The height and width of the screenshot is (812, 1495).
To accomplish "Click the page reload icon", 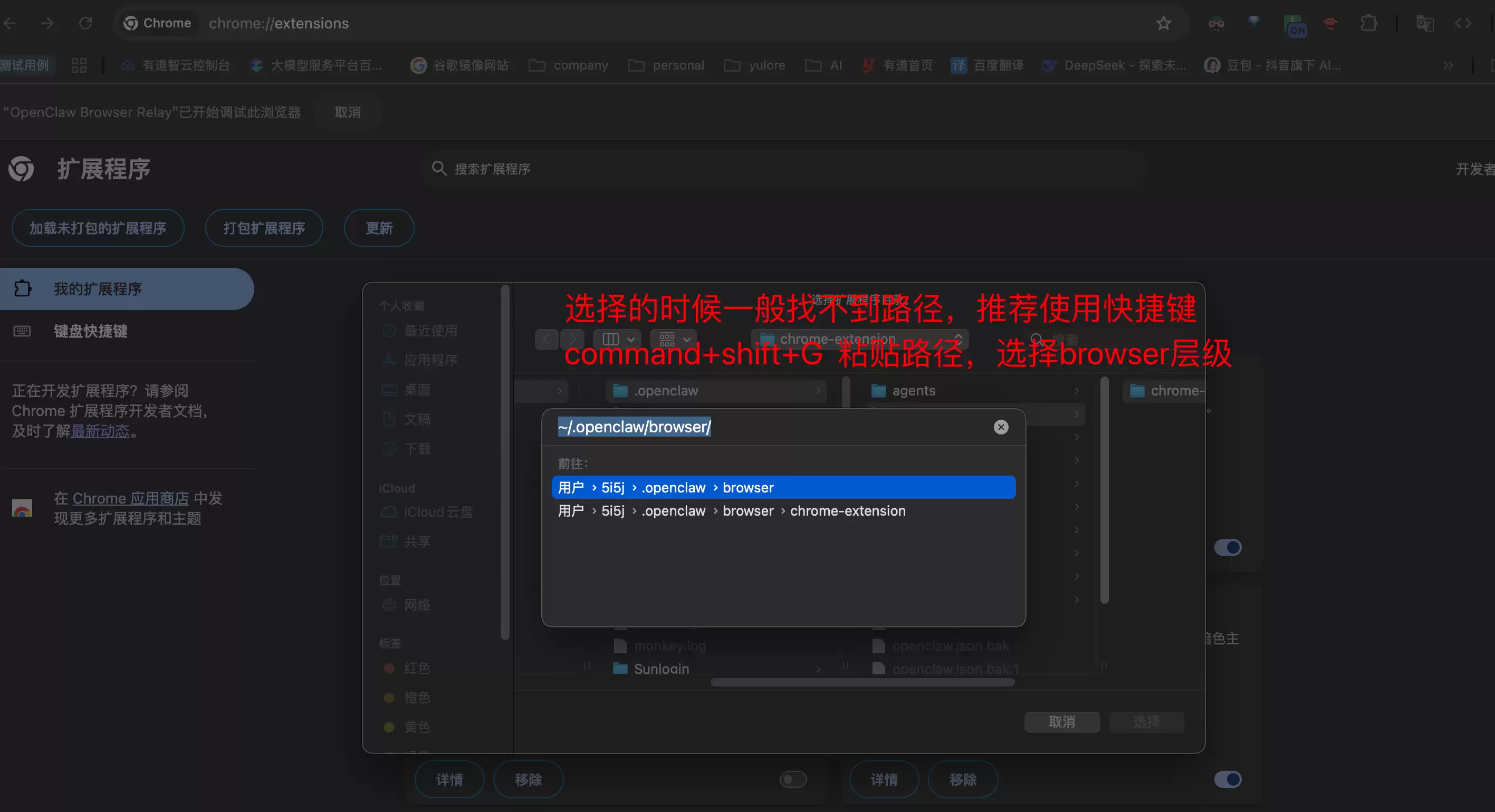I will pyautogui.click(x=85, y=23).
